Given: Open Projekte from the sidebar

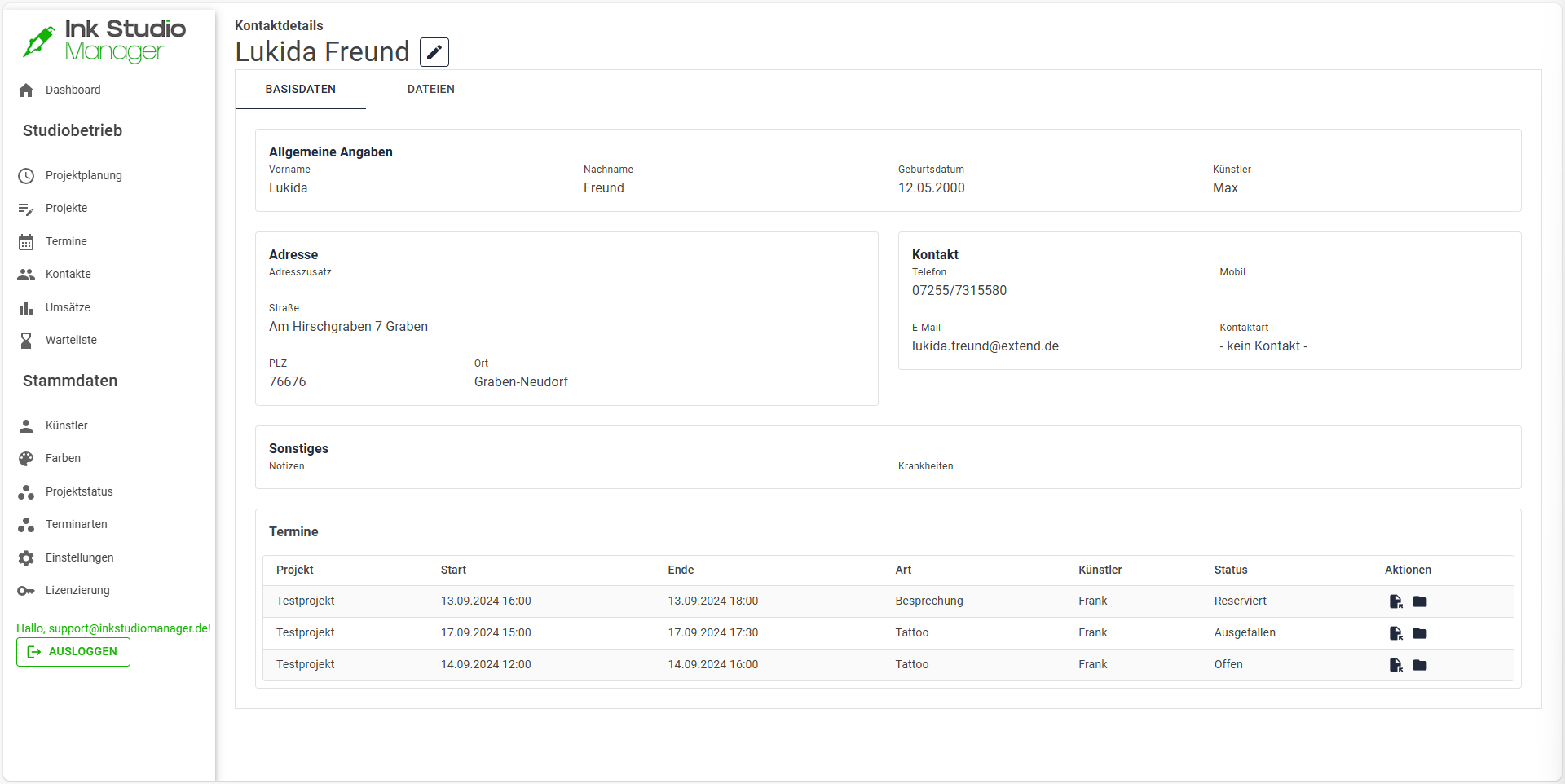Looking at the screenshot, I should pyautogui.click(x=67, y=209).
